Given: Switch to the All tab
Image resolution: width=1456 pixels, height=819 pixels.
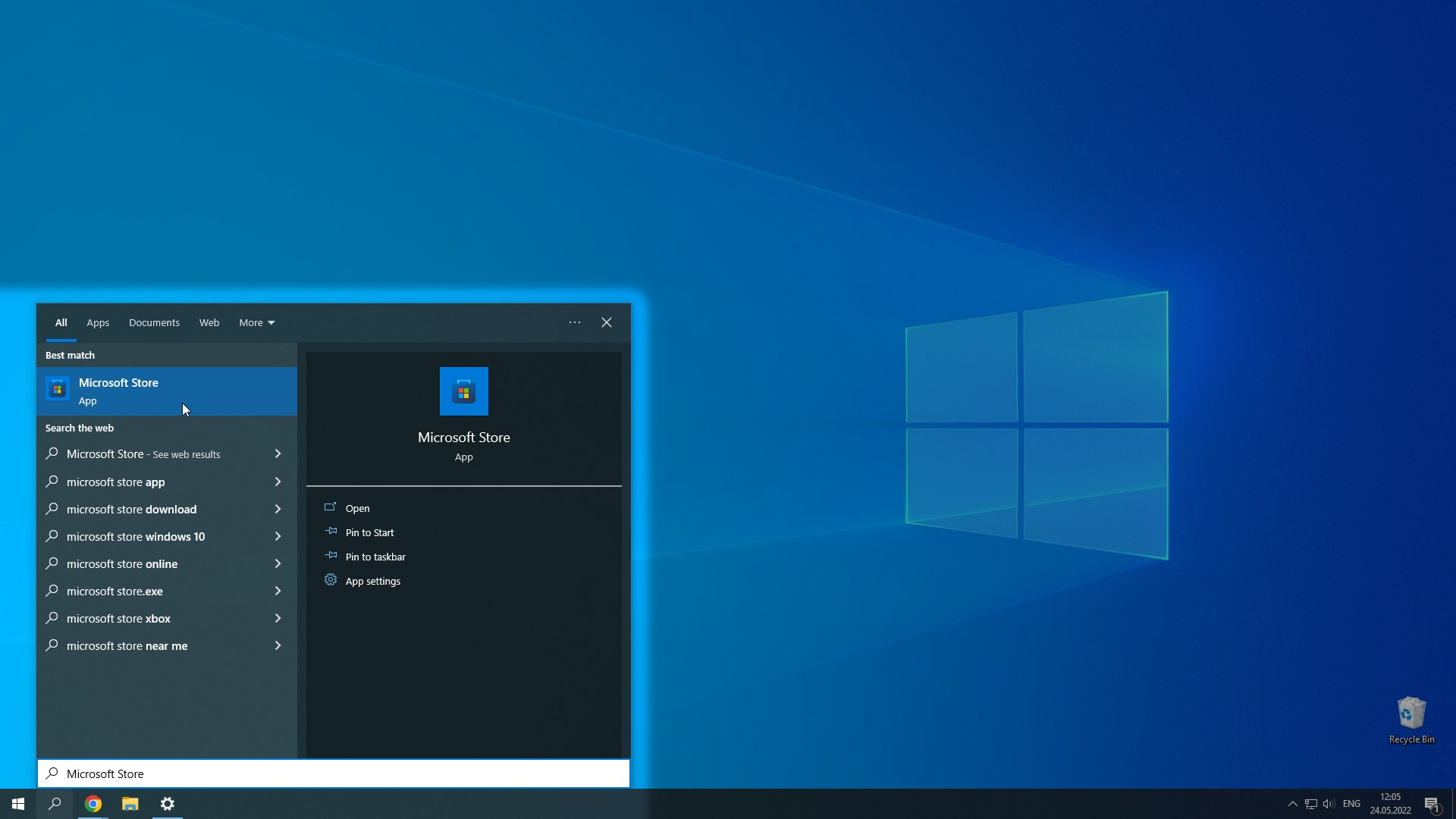Looking at the screenshot, I should [61, 322].
